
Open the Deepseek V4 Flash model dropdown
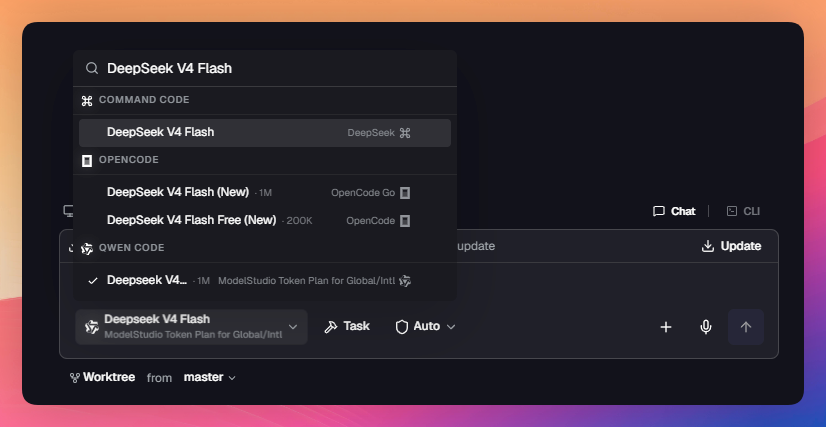pyautogui.click(x=191, y=327)
